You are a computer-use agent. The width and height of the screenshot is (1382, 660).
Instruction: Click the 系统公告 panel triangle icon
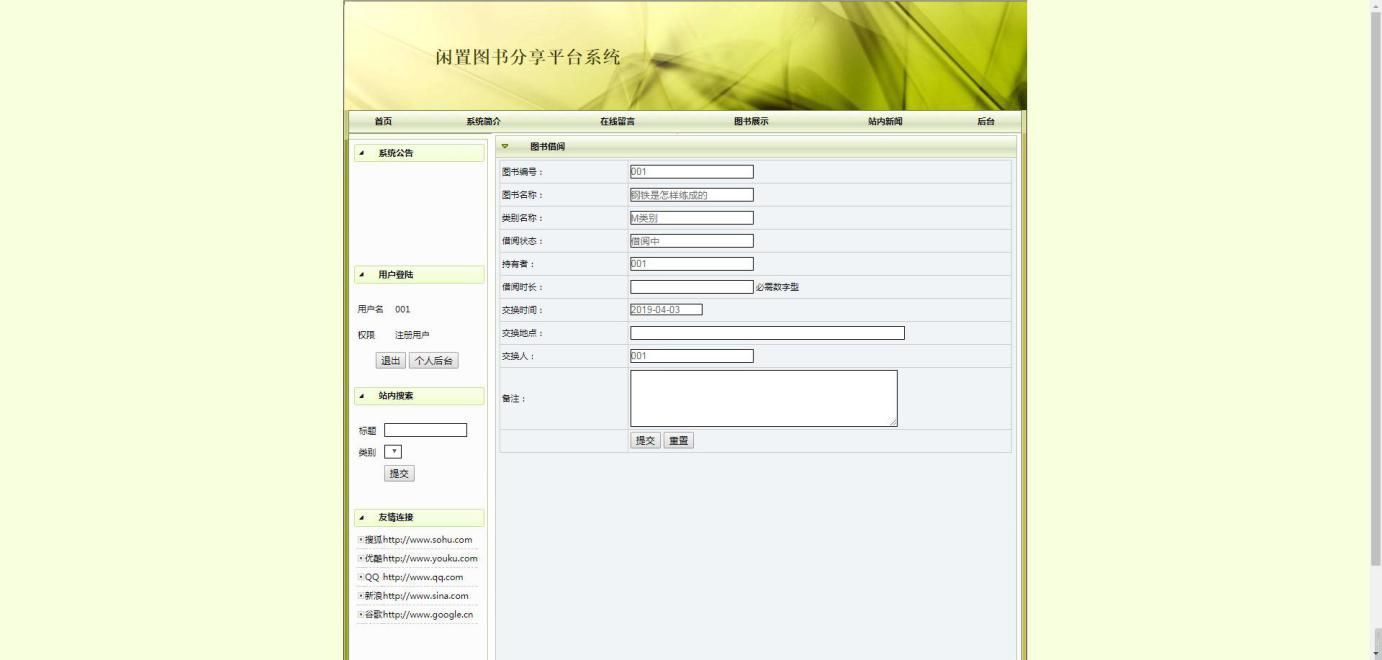coord(362,153)
